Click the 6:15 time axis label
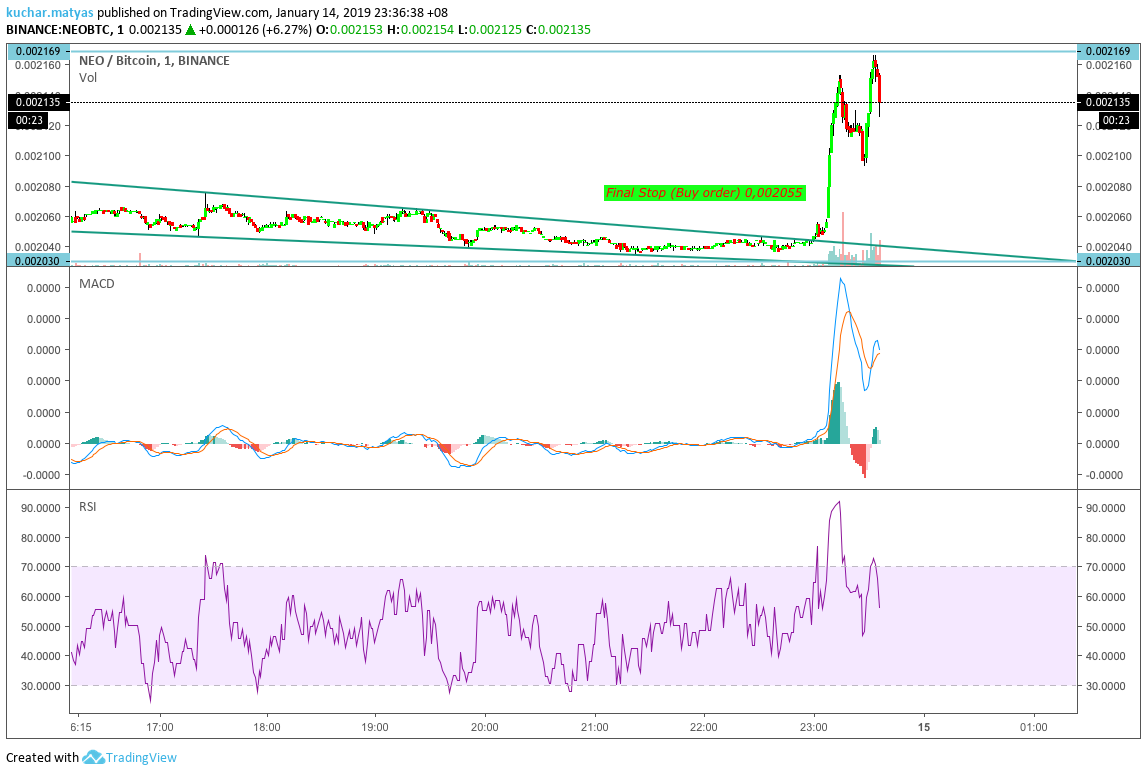 coord(80,727)
